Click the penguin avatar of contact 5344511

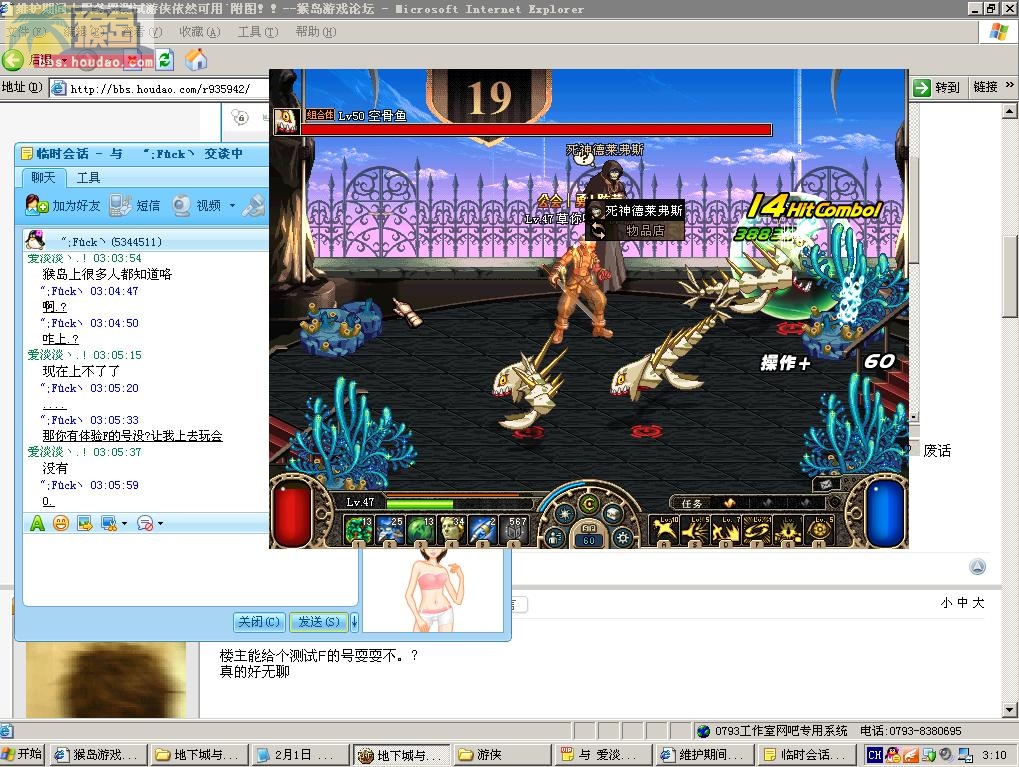point(35,240)
